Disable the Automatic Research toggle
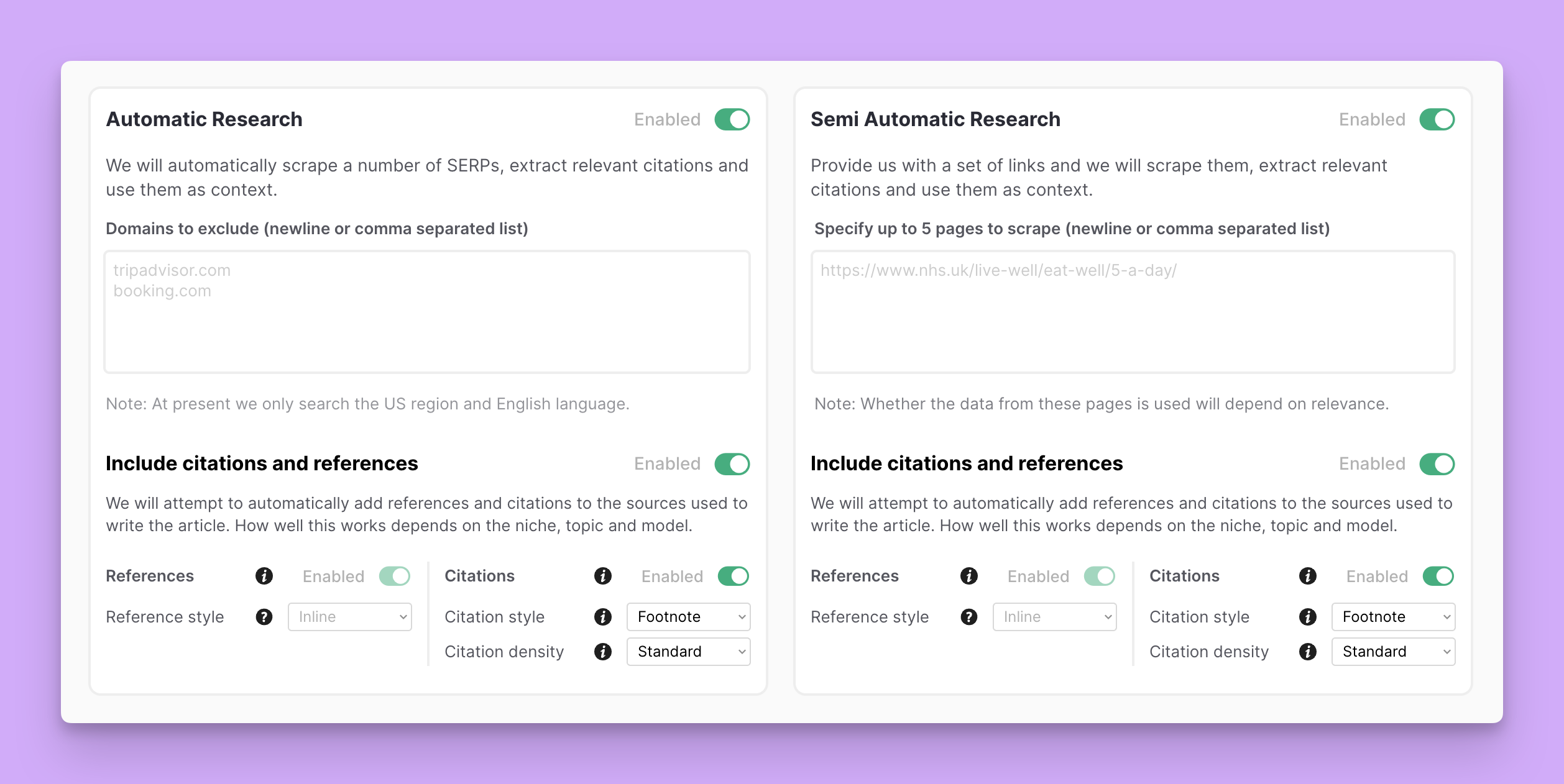The image size is (1564, 784). pyautogui.click(x=732, y=119)
